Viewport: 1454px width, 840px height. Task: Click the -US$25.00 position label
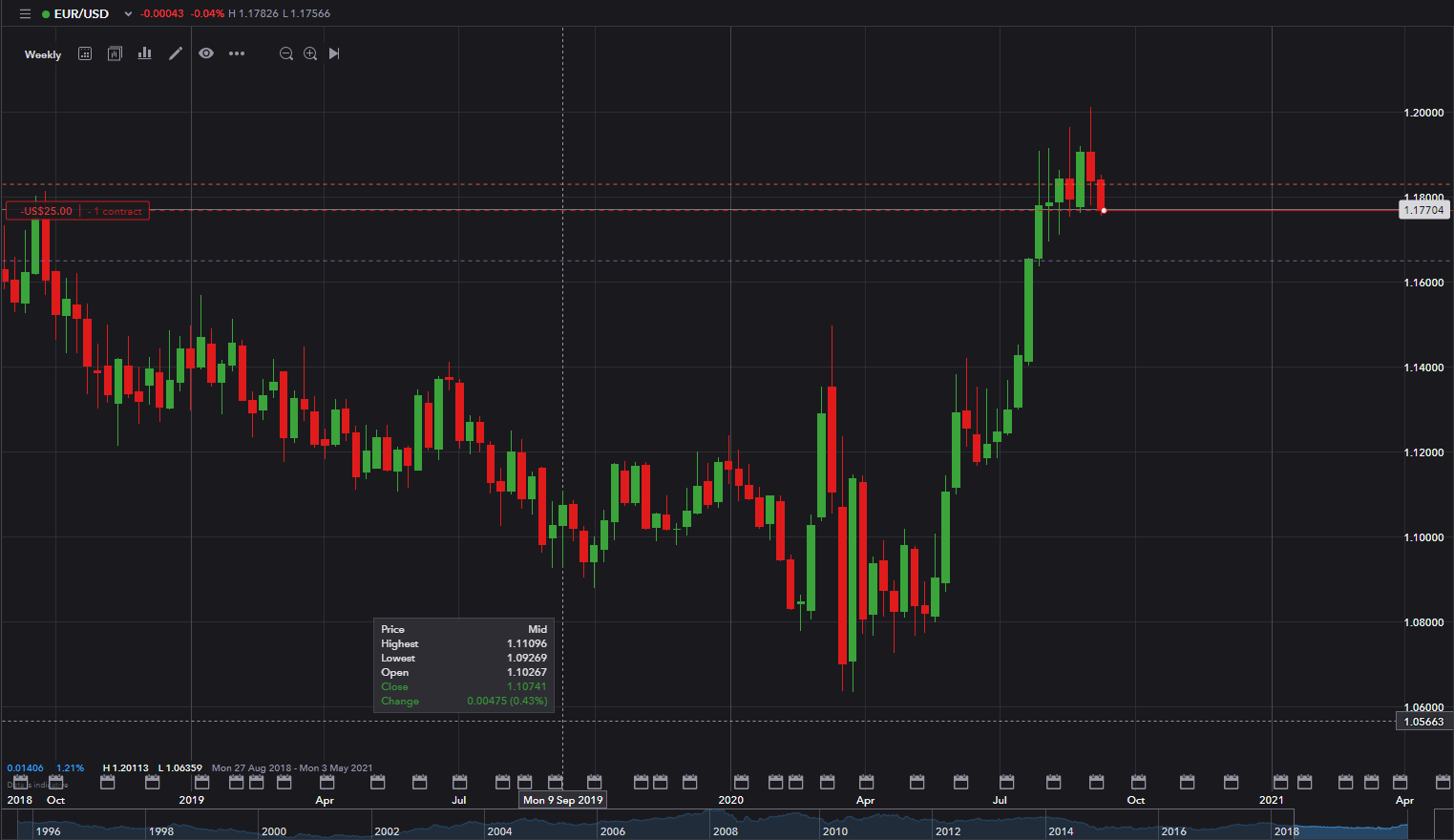click(46, 211)
